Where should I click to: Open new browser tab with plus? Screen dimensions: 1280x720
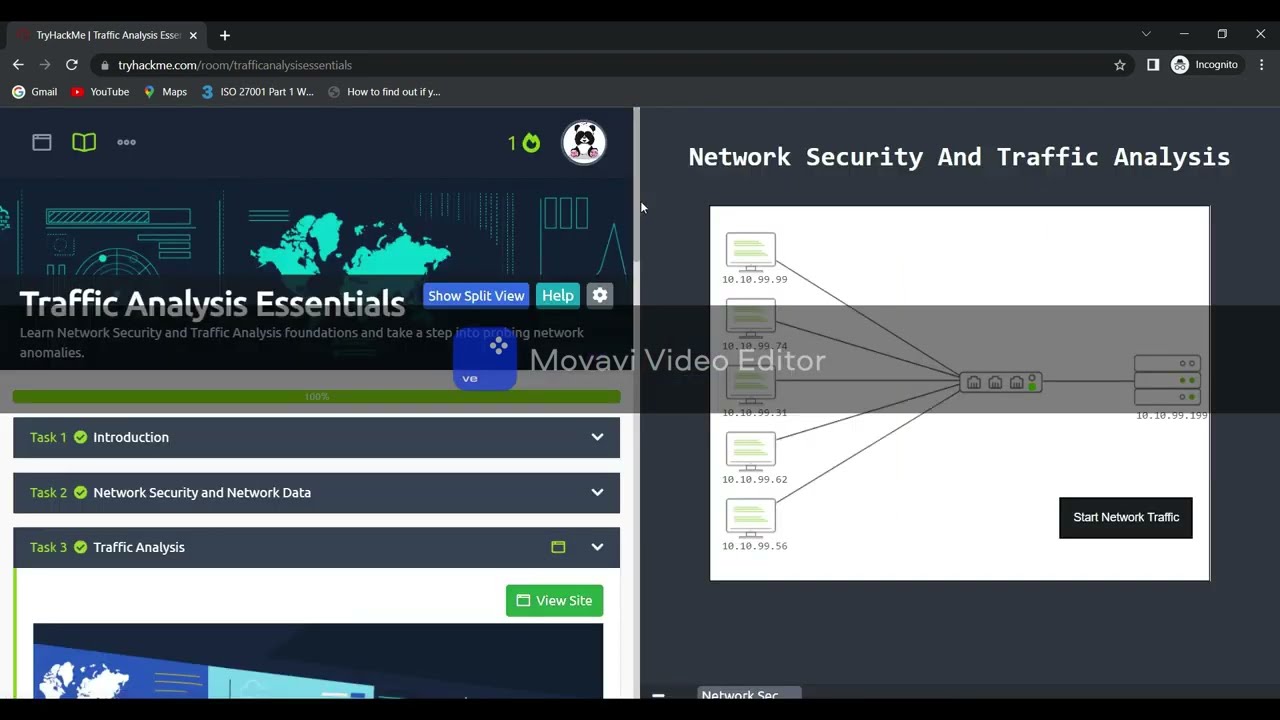225,35
